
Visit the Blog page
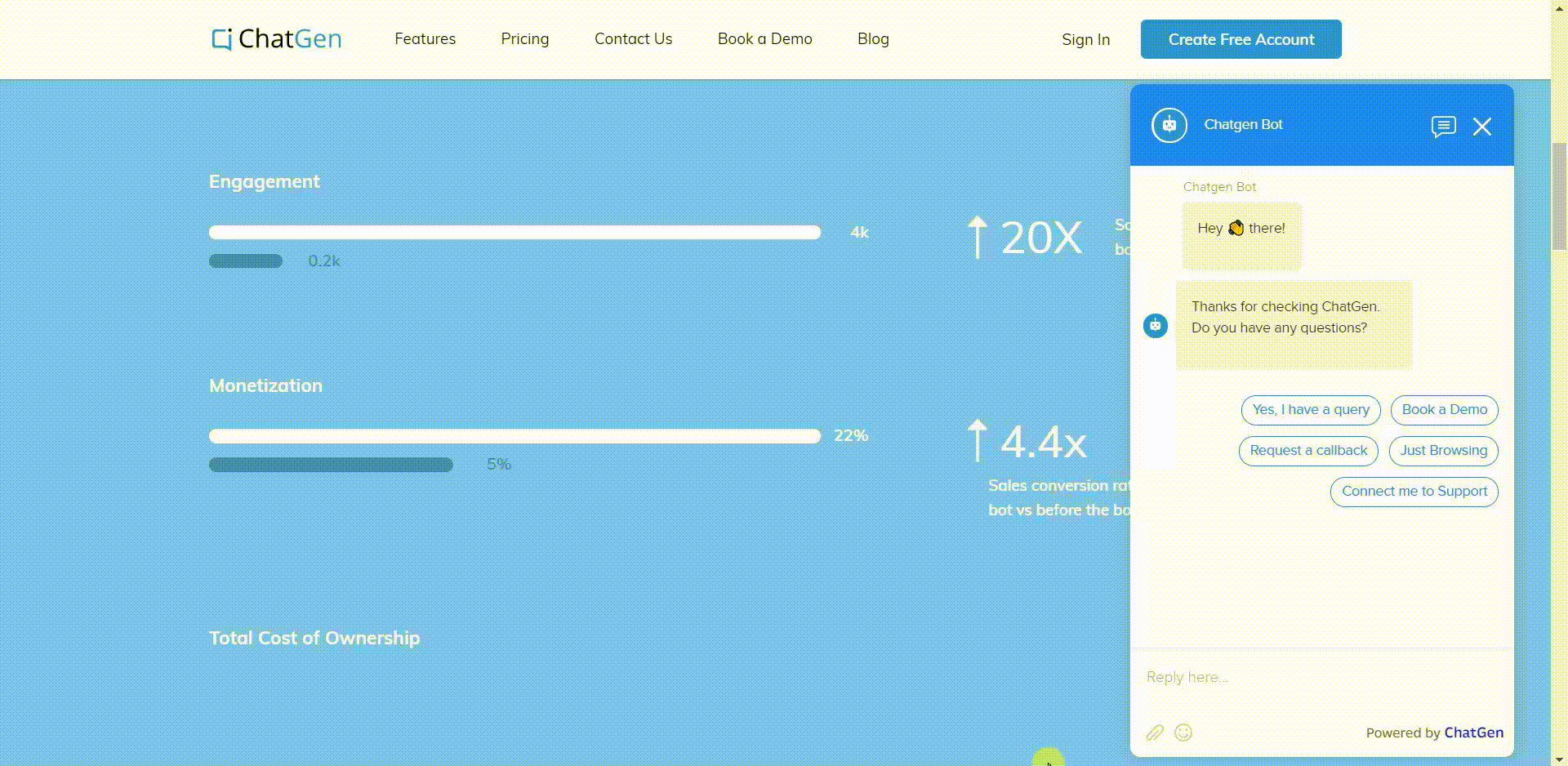click(873, 38)
